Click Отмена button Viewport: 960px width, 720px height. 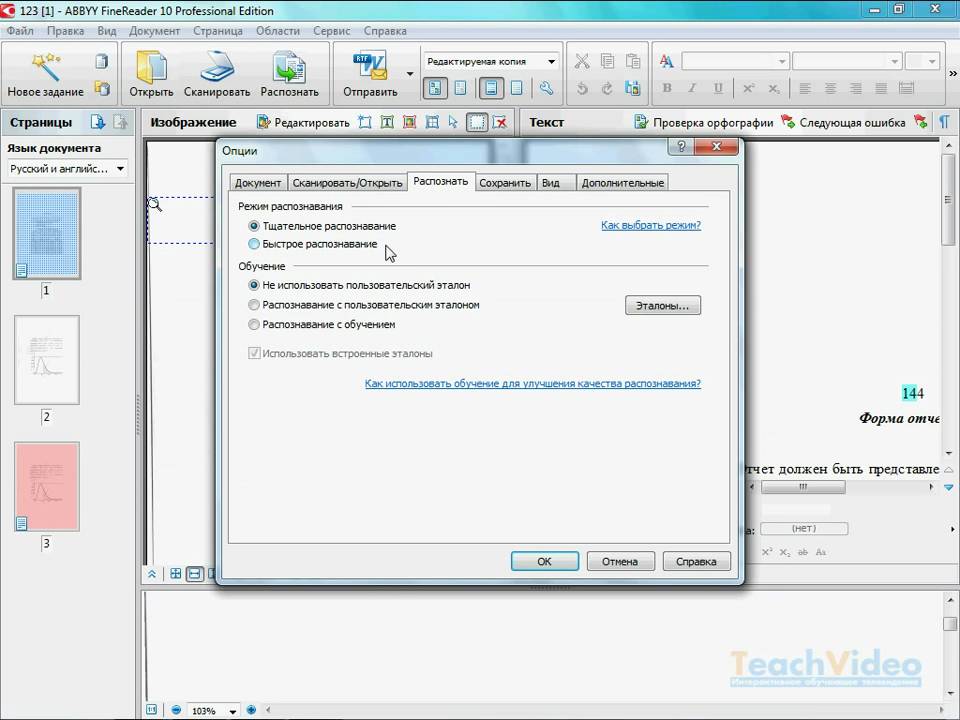(x=620, y=561)
